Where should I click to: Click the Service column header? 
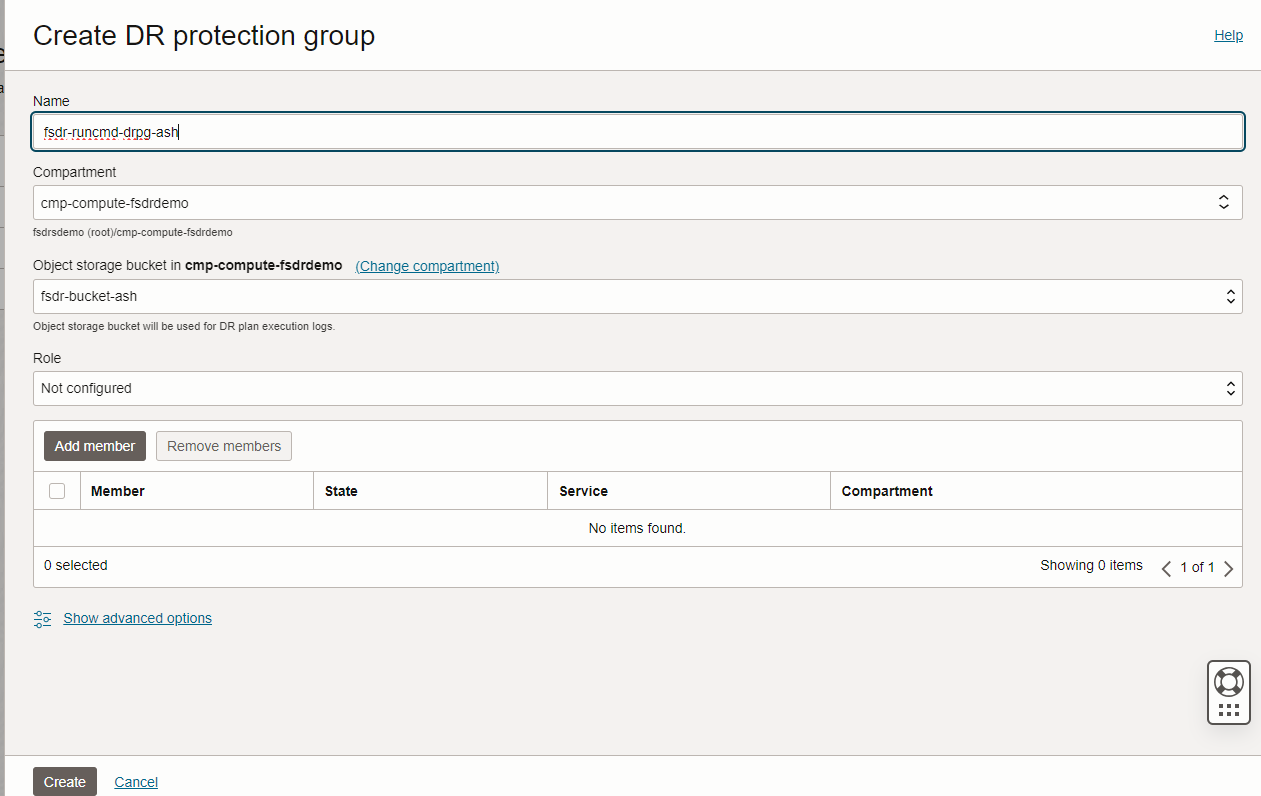point(584,491)
